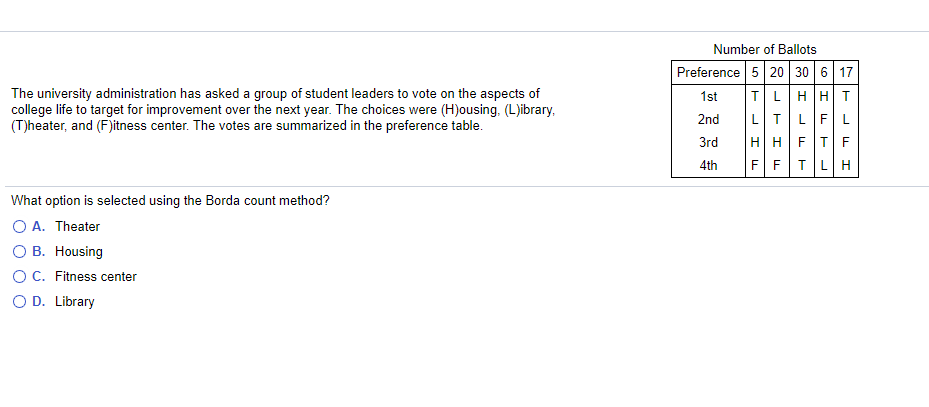Click the 3rd preference row label
929x407 pixels.
point(708,143)
